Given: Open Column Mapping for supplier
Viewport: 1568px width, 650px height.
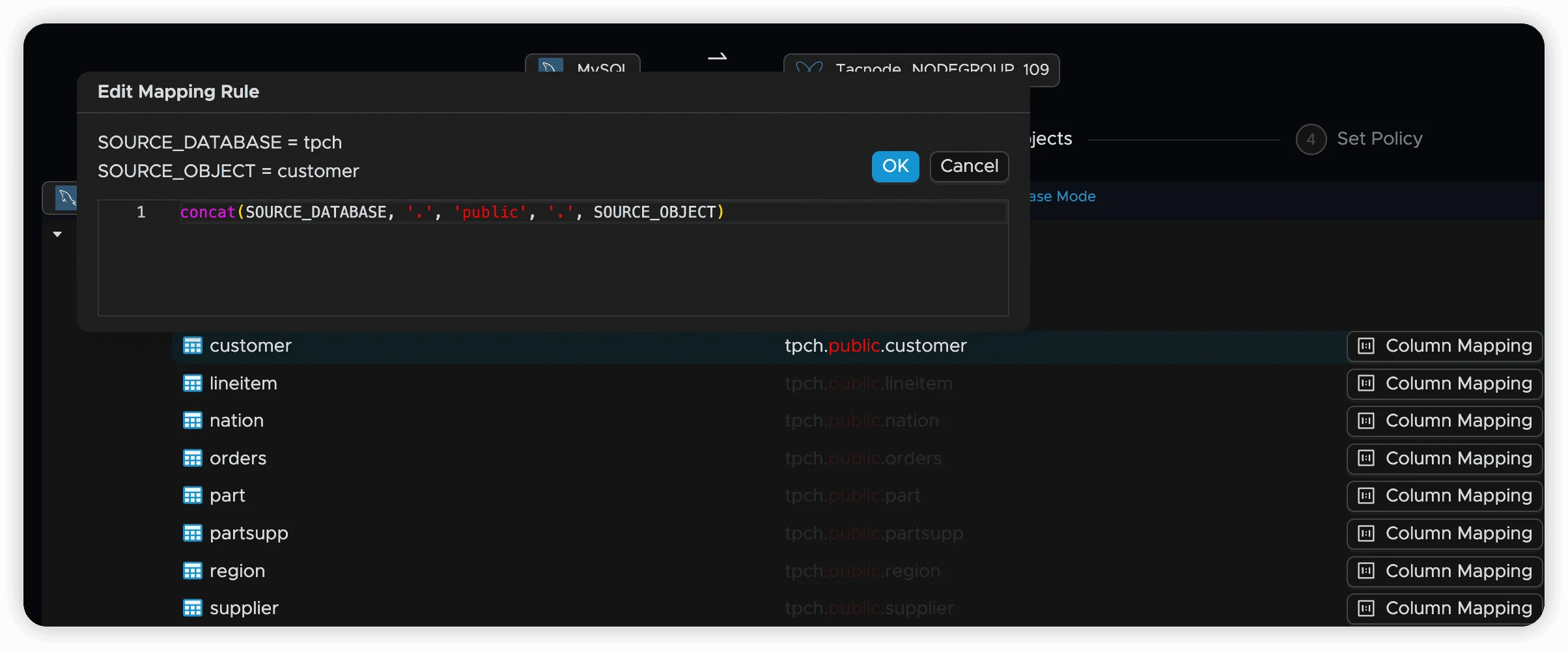Looking at the screenshot, I should click(1444, 608).
